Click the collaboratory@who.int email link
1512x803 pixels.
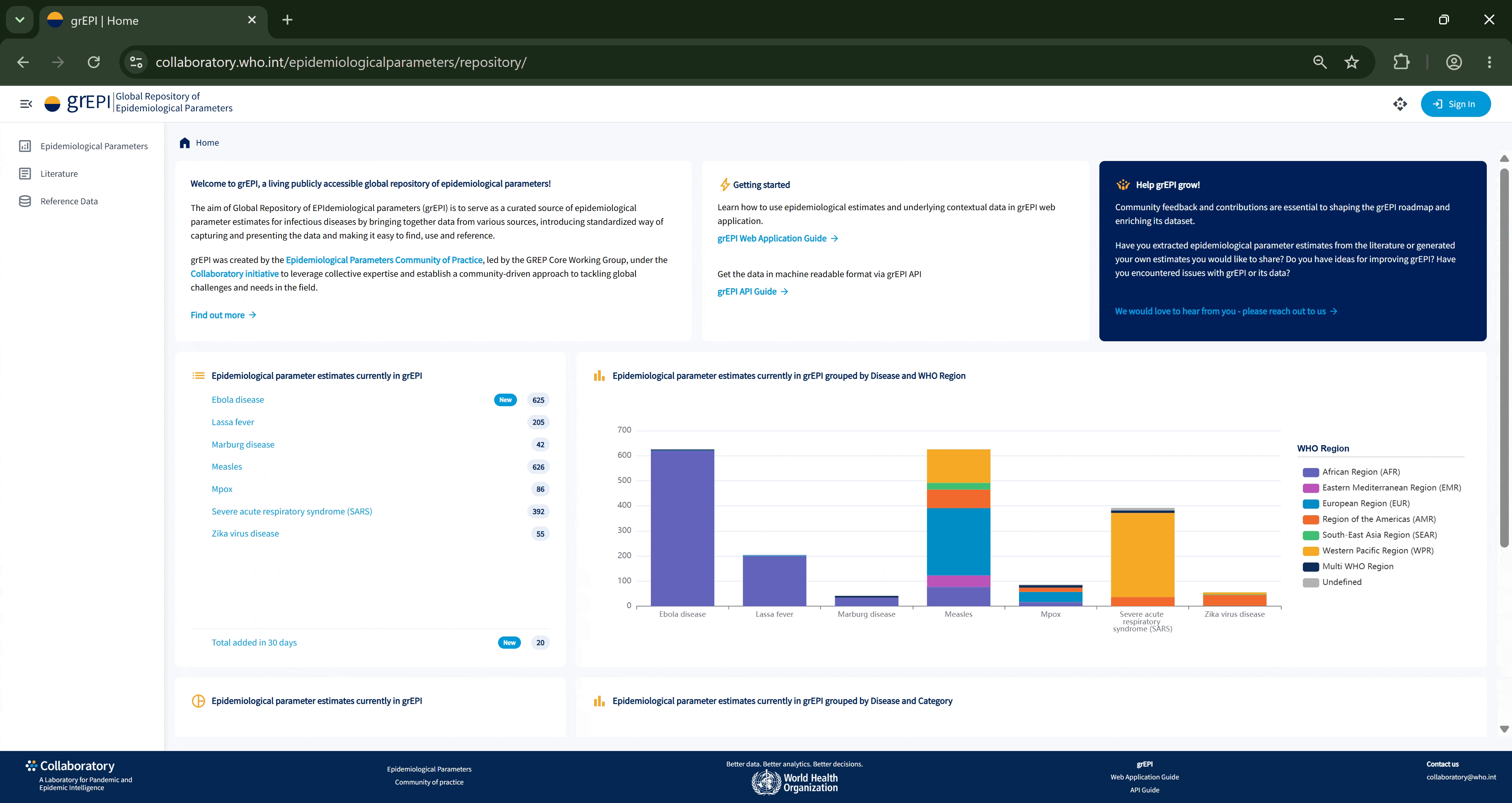click(1461, 777)
